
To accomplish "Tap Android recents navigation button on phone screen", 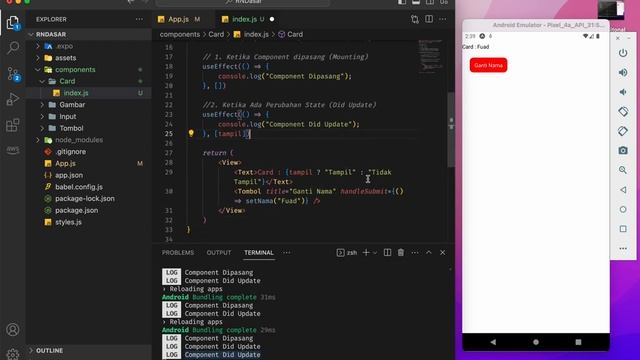I will 578,342.
